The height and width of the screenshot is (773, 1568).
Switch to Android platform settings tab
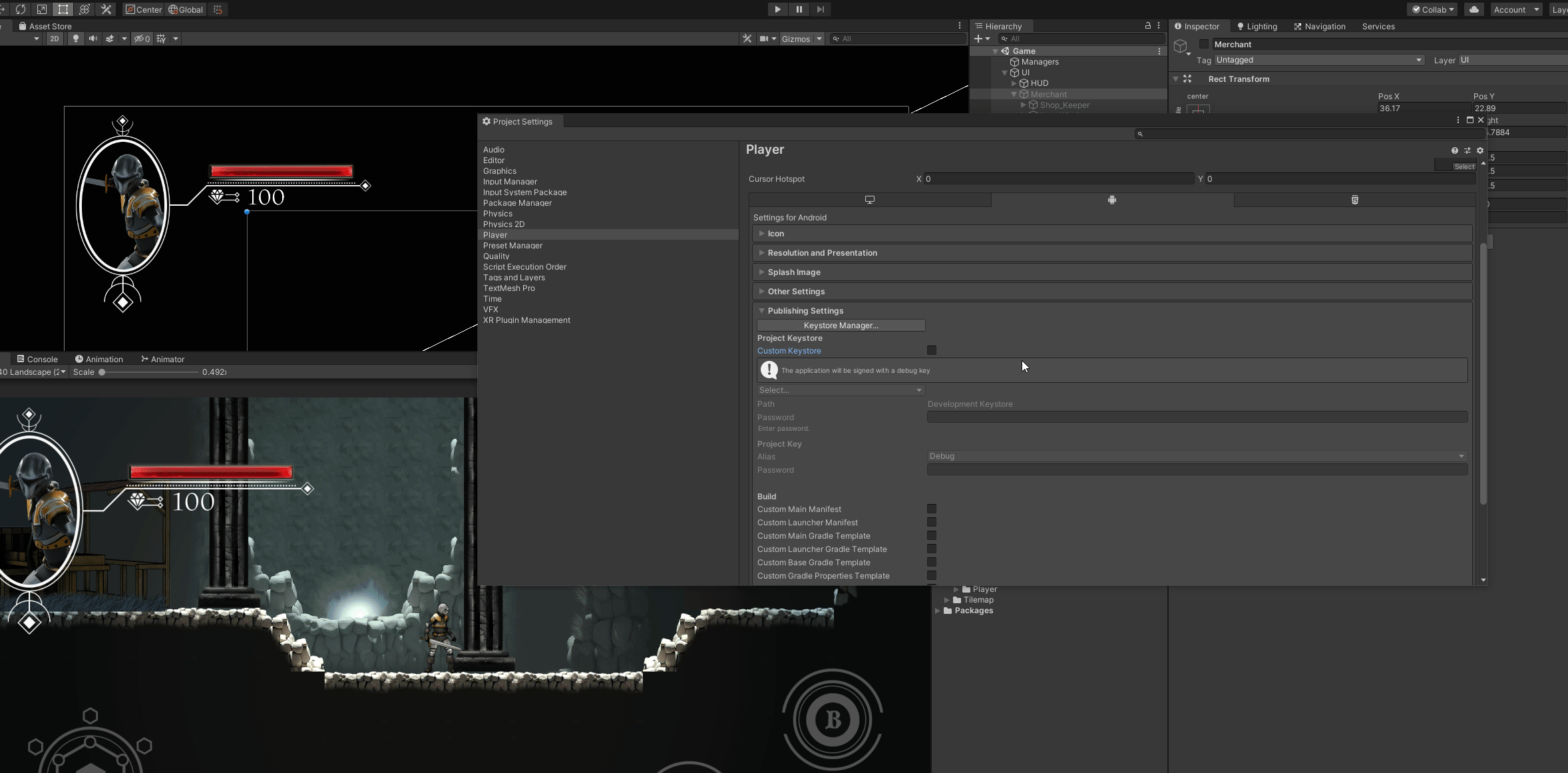click(x=1112, y=200)
